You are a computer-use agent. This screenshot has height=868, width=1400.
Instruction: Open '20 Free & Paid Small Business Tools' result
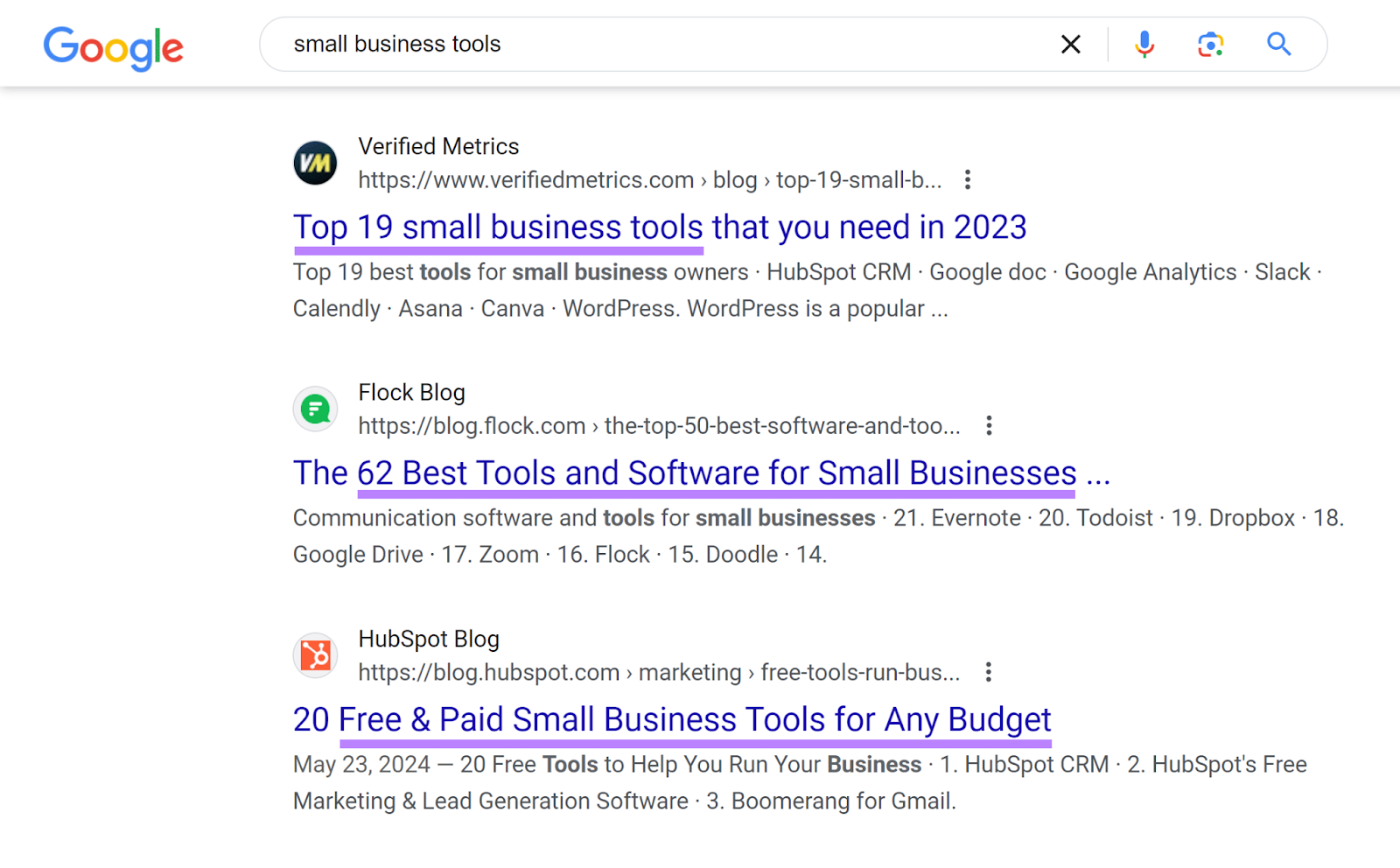(x=671, y=719)
